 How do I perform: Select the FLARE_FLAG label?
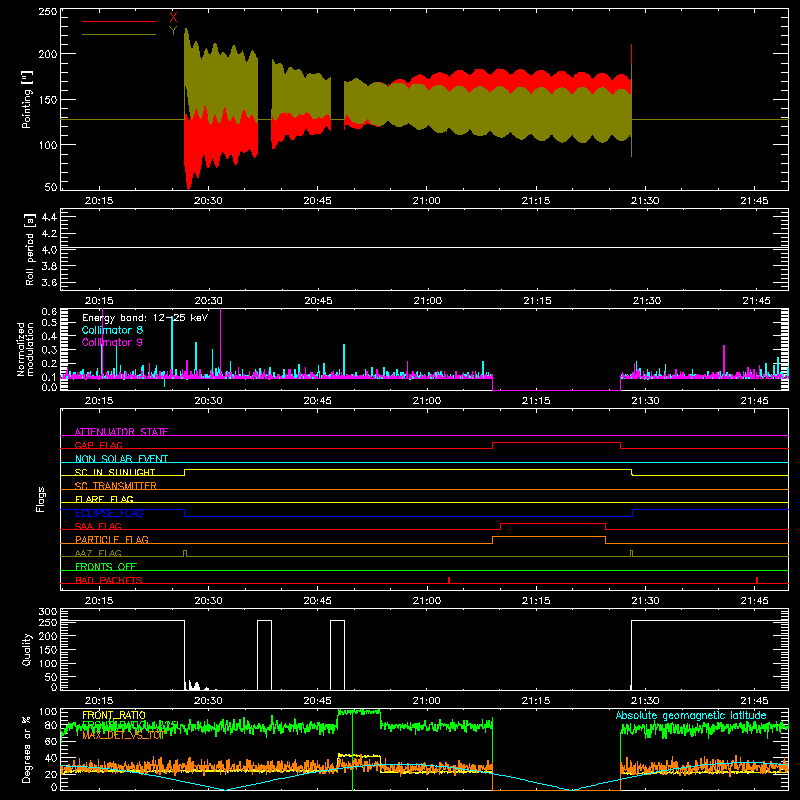(x=104, y=499)
